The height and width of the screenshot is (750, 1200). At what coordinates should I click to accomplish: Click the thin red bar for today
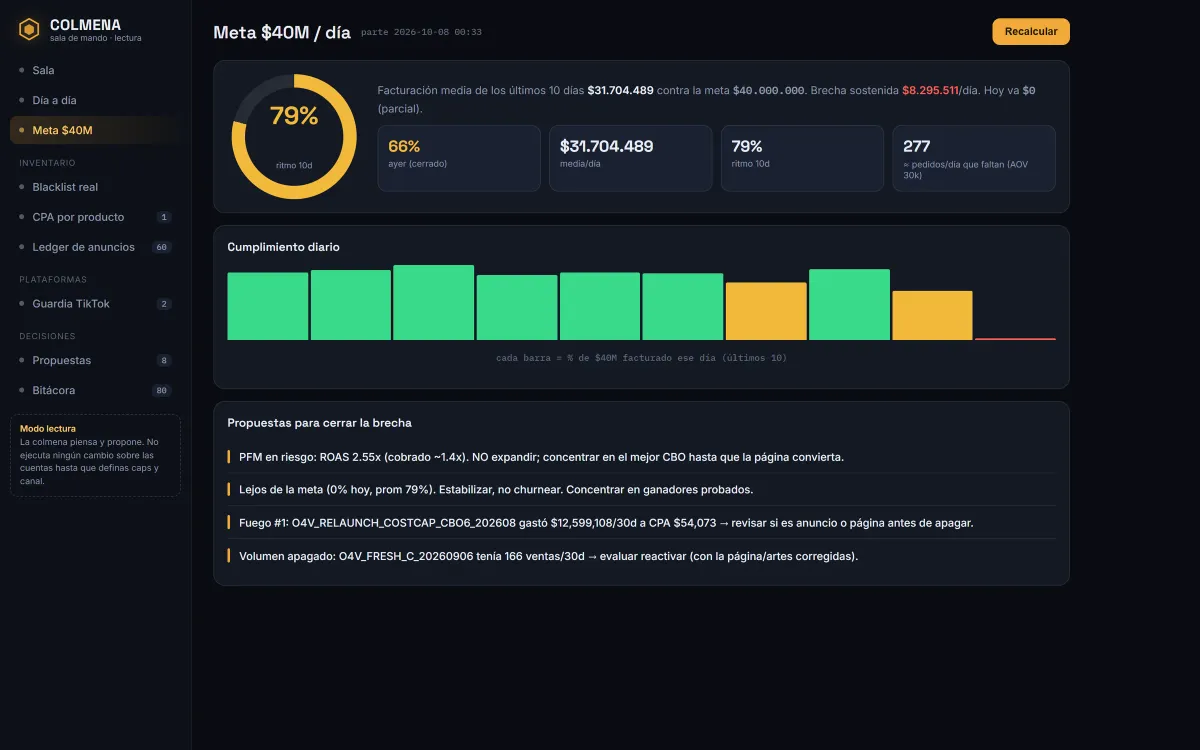pos(1015,339)
